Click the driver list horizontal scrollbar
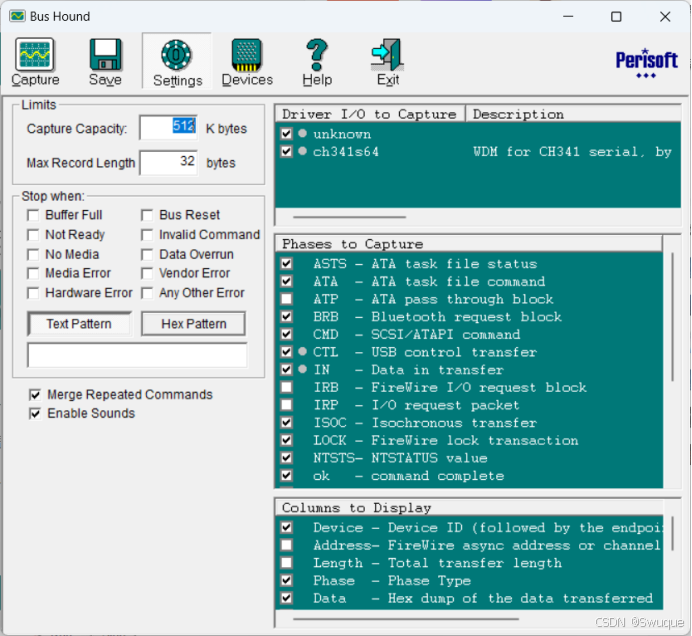The width and height of the screenshot is (692, 636). (349, 217)
